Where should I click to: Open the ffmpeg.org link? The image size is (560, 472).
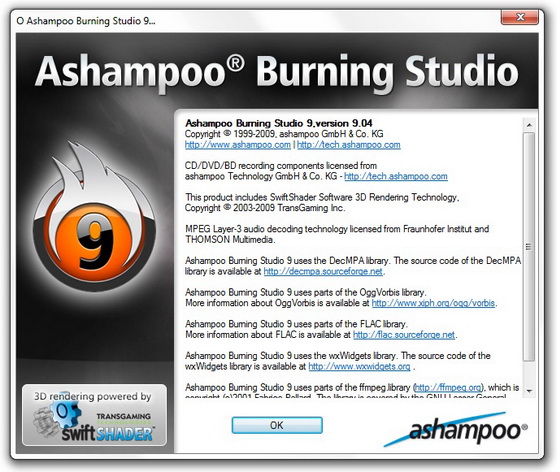pyautogui.click(x=449, y=387)
